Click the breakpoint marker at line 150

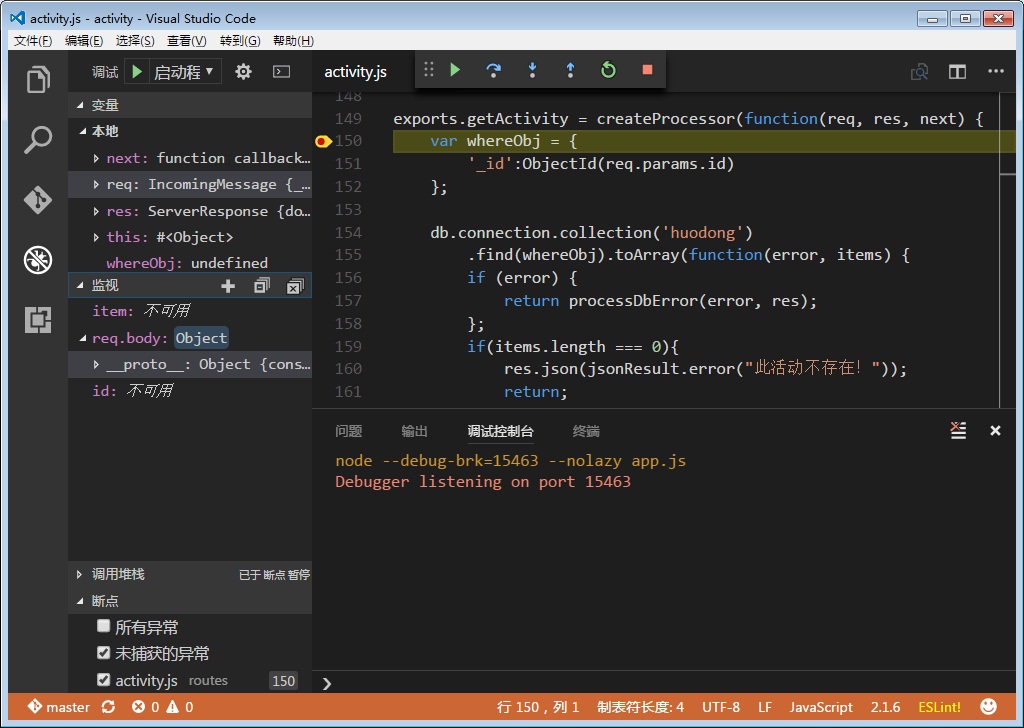[323, 141]
